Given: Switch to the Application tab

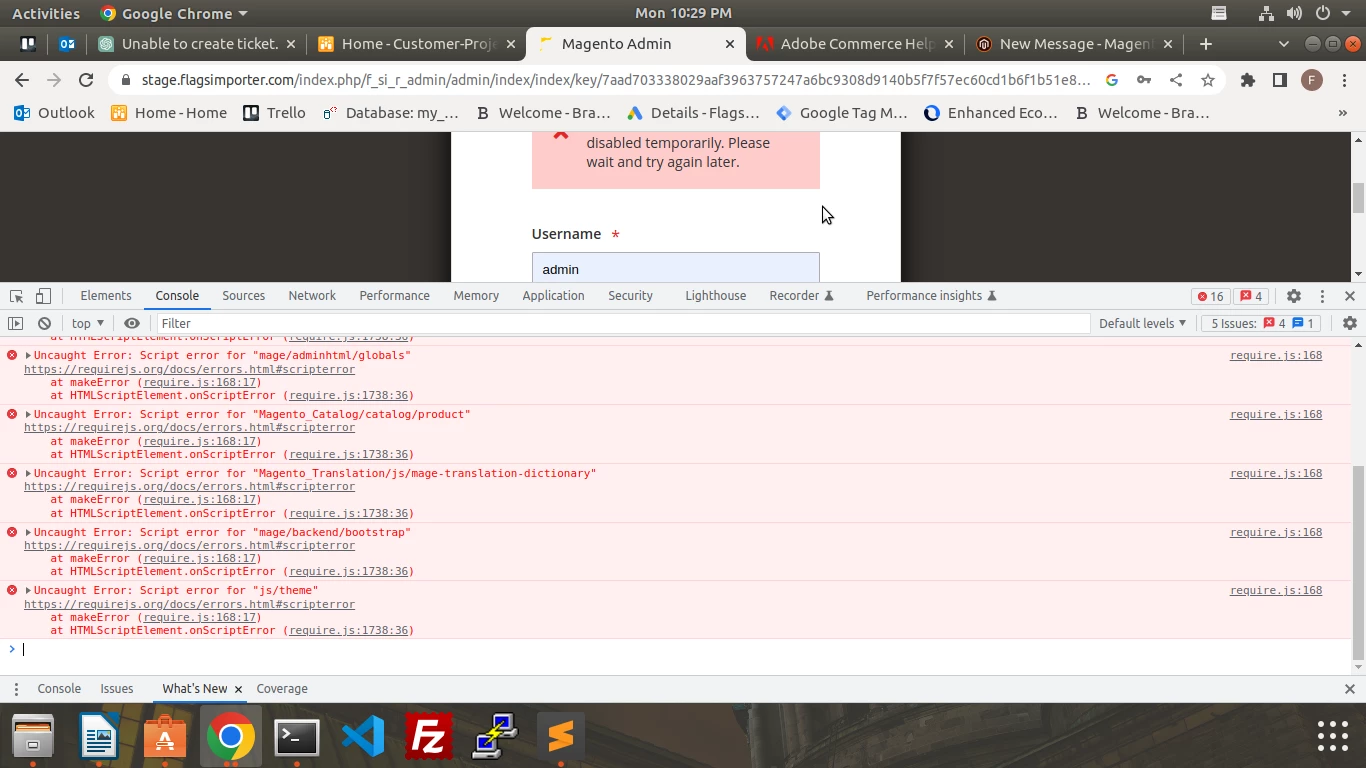Looking at the screenshot, I should click(553, 296).
